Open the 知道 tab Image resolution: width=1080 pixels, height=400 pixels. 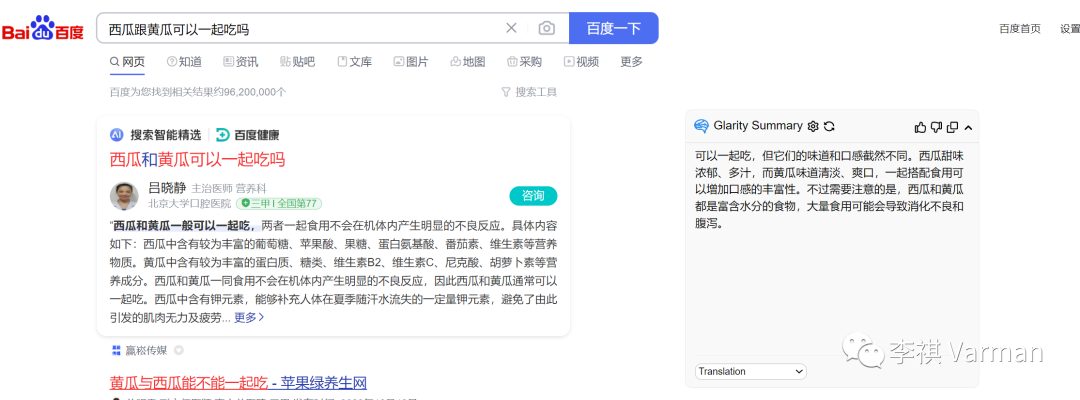184,62
